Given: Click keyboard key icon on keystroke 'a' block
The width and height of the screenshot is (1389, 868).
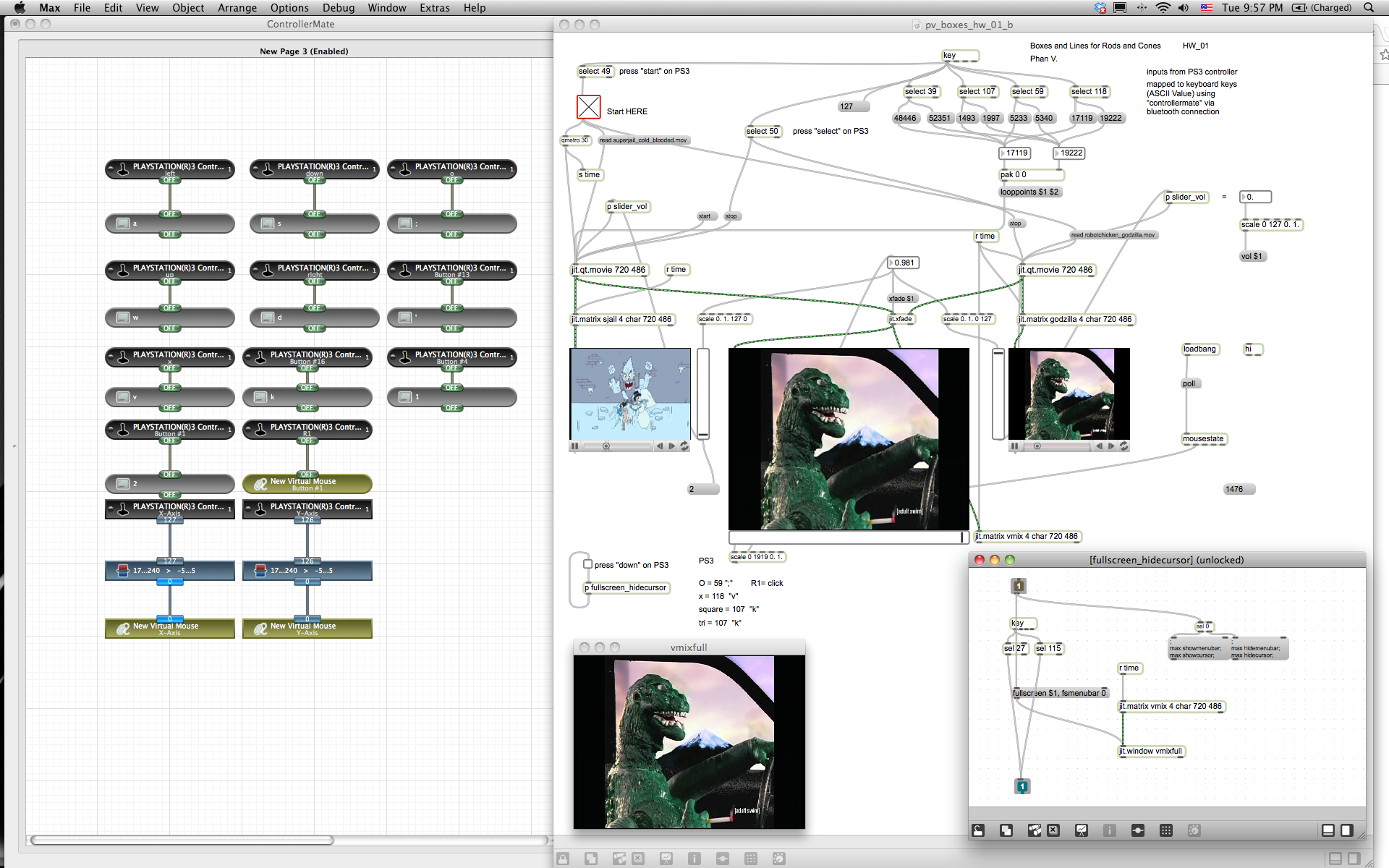Looking at the screenshot, I should point(123,224).
